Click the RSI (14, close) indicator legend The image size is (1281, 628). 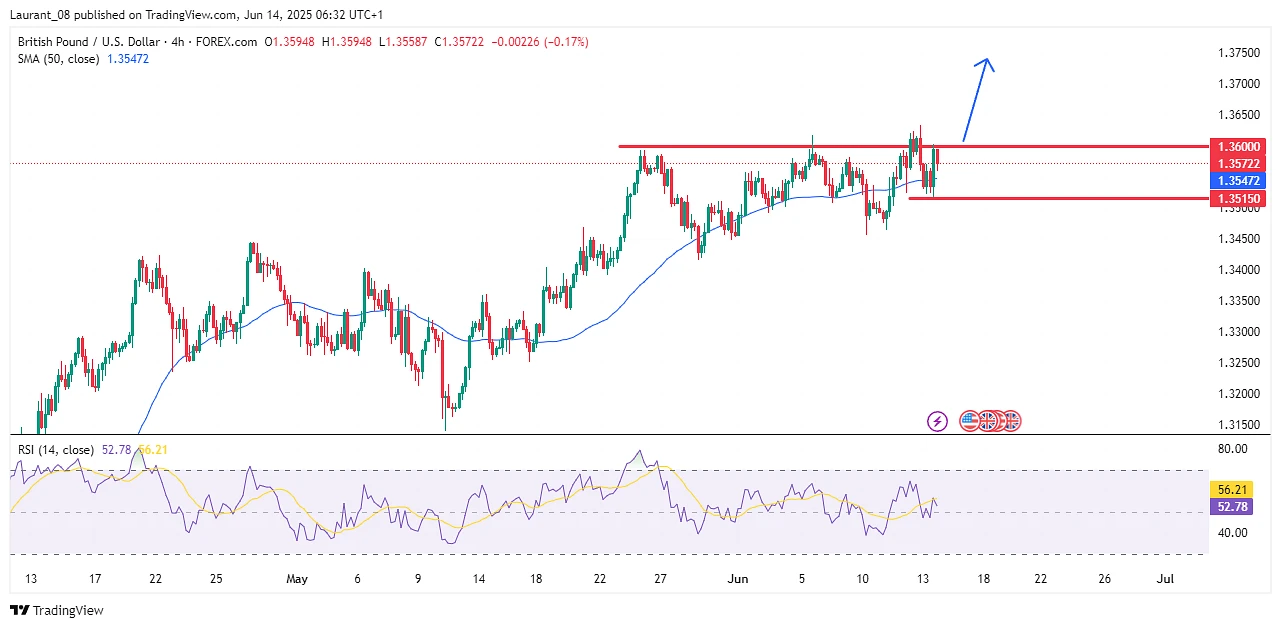(x=56, y=450)
